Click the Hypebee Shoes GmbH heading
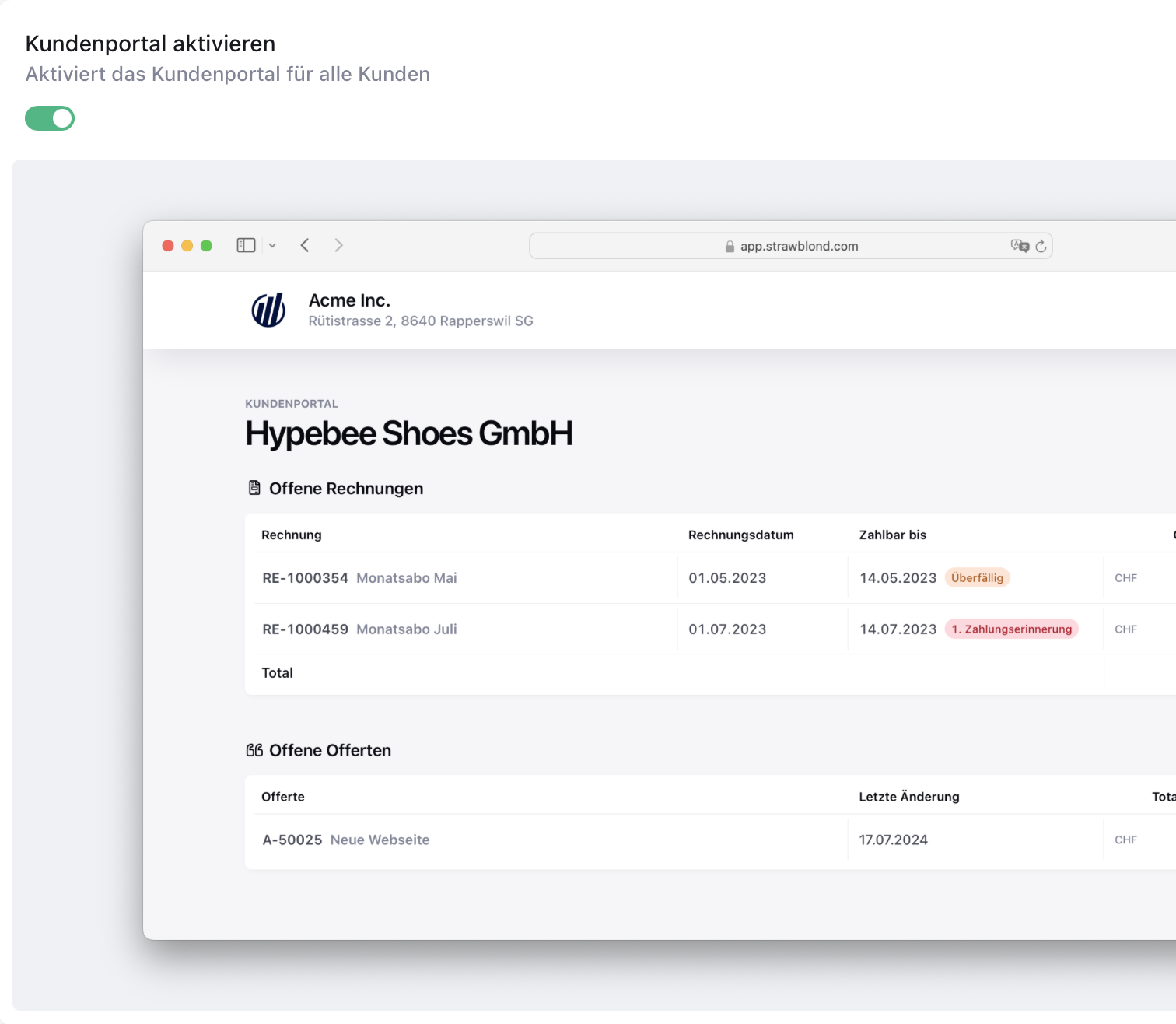This screenshot has height=1024, width=1176. click(x=409, y=433)
